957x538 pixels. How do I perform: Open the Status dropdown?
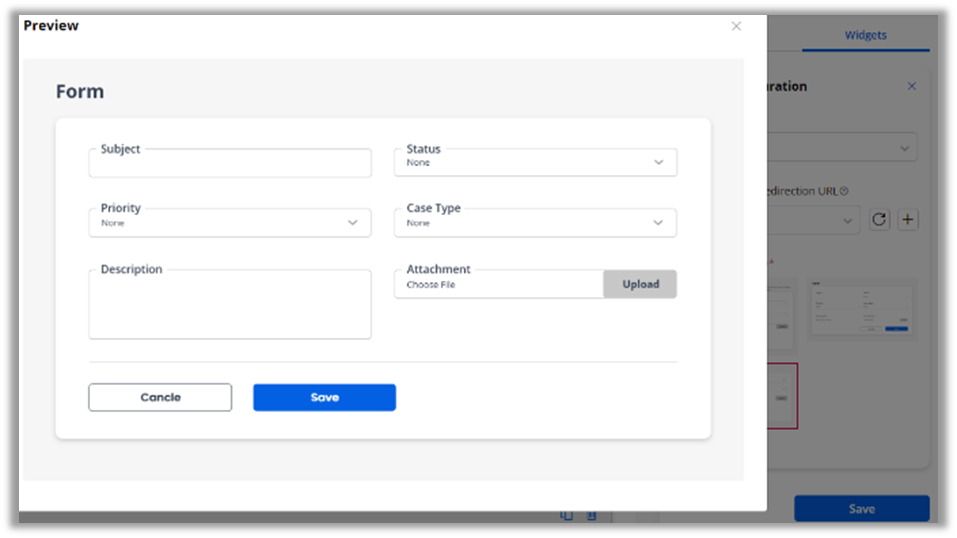[535, 162]
